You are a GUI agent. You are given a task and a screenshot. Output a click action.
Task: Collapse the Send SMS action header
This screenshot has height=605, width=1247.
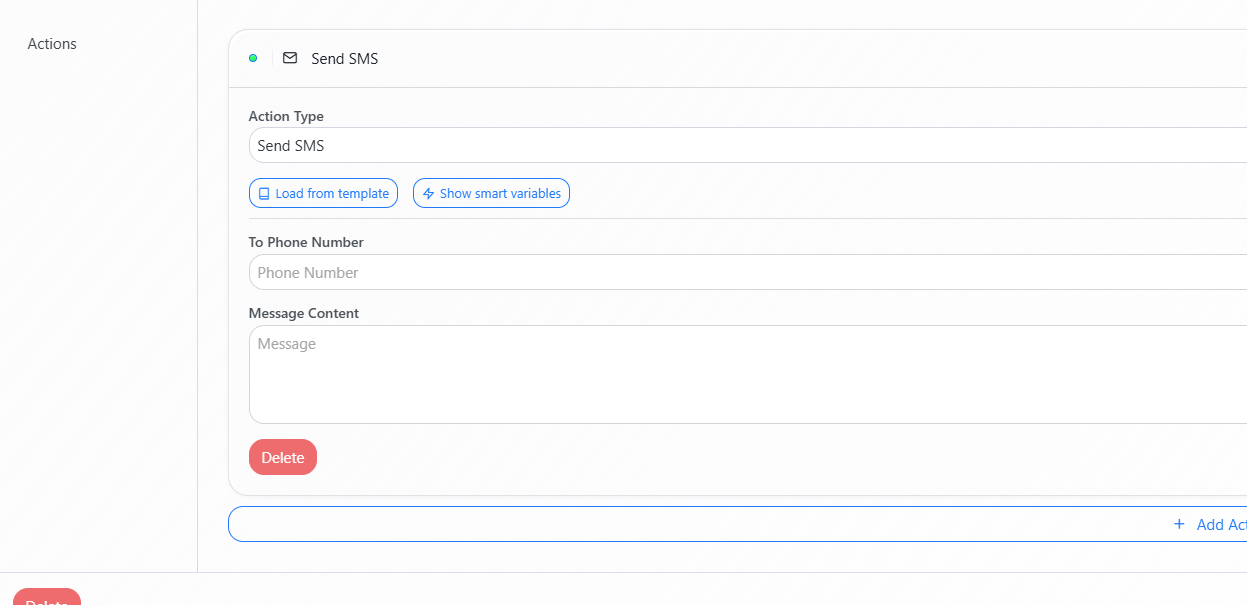coord(740,58)
